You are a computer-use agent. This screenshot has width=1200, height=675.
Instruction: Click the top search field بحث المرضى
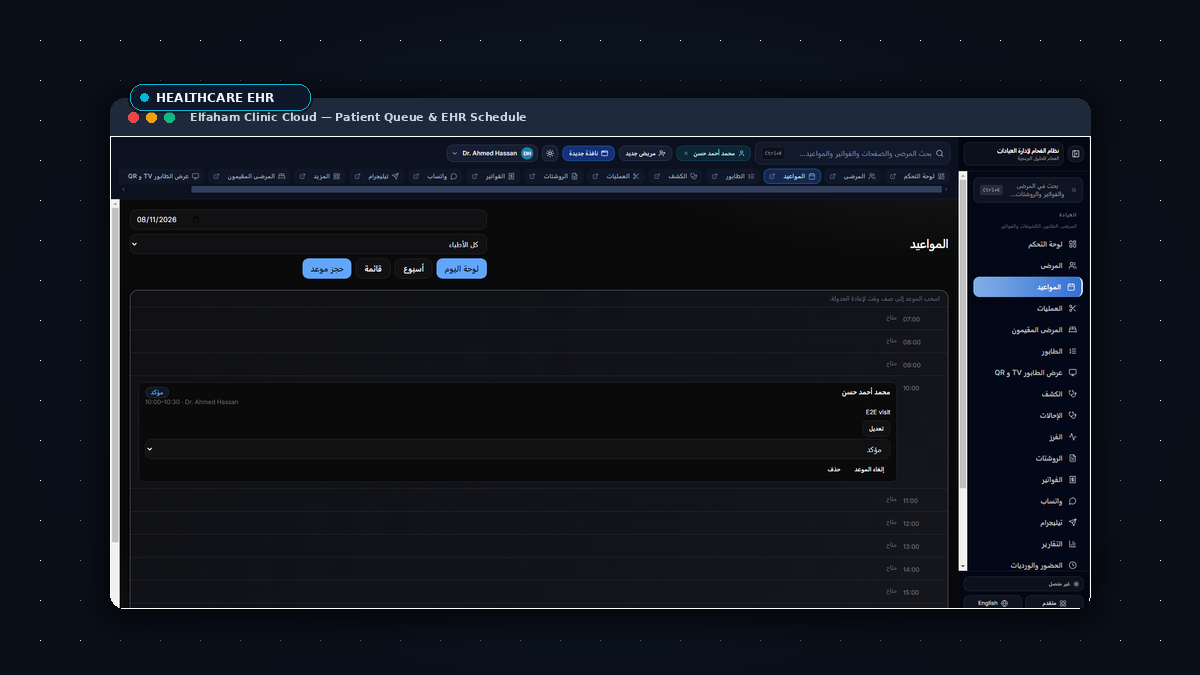pyautogui.click(x=853, y=153)
